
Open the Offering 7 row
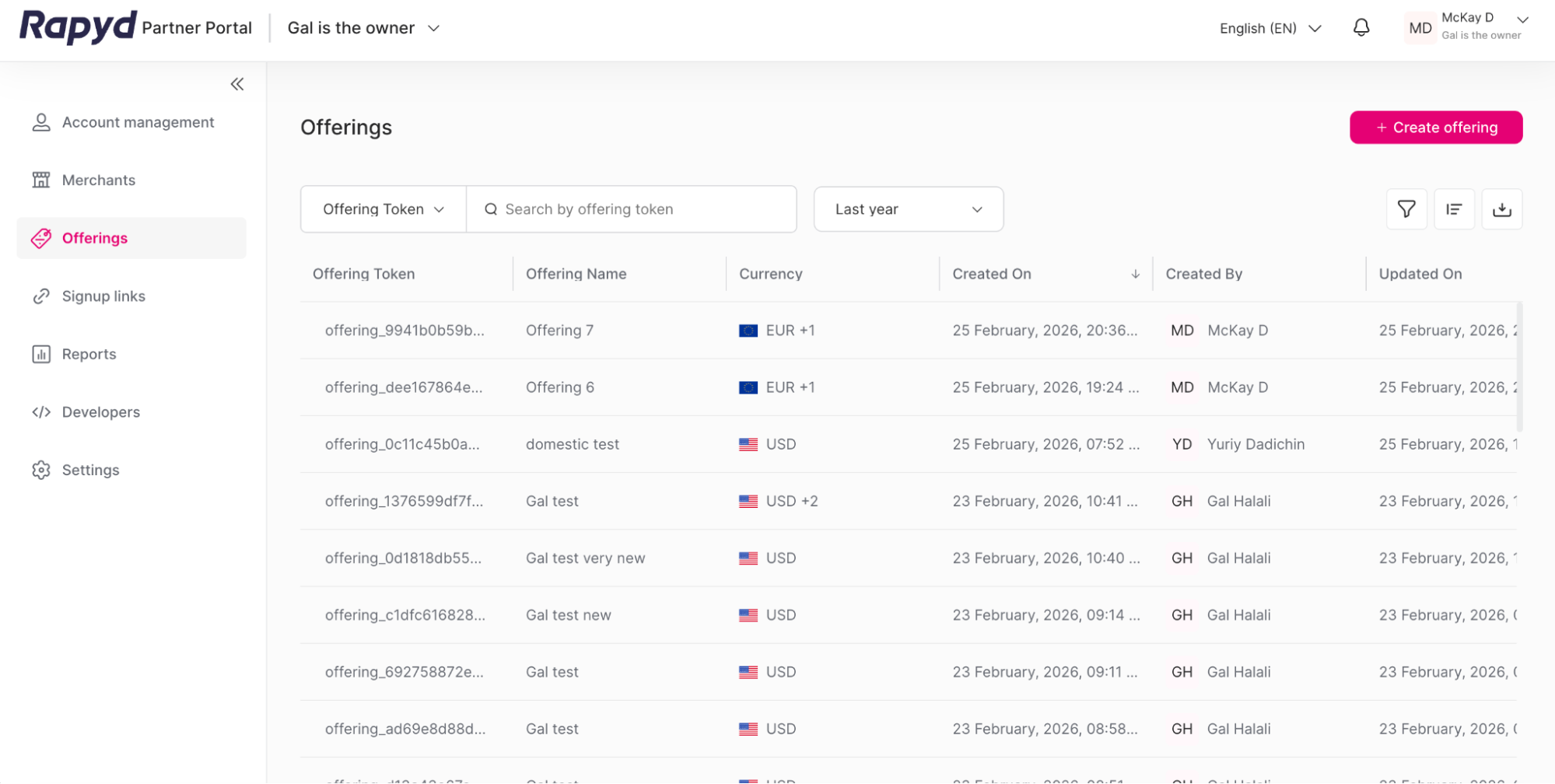[559, 331]
